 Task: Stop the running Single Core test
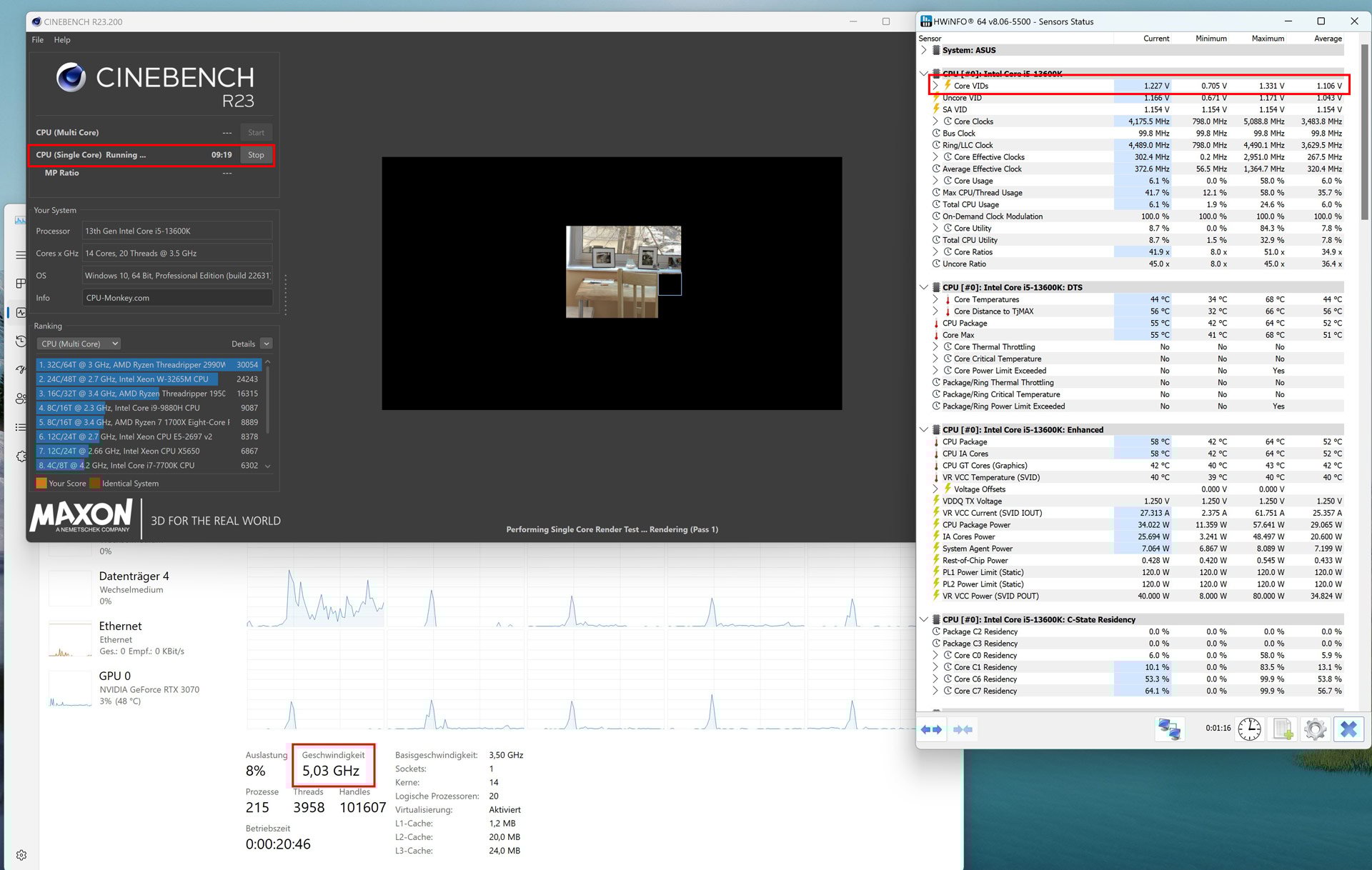pyautogui.click(x=256, y=155)
